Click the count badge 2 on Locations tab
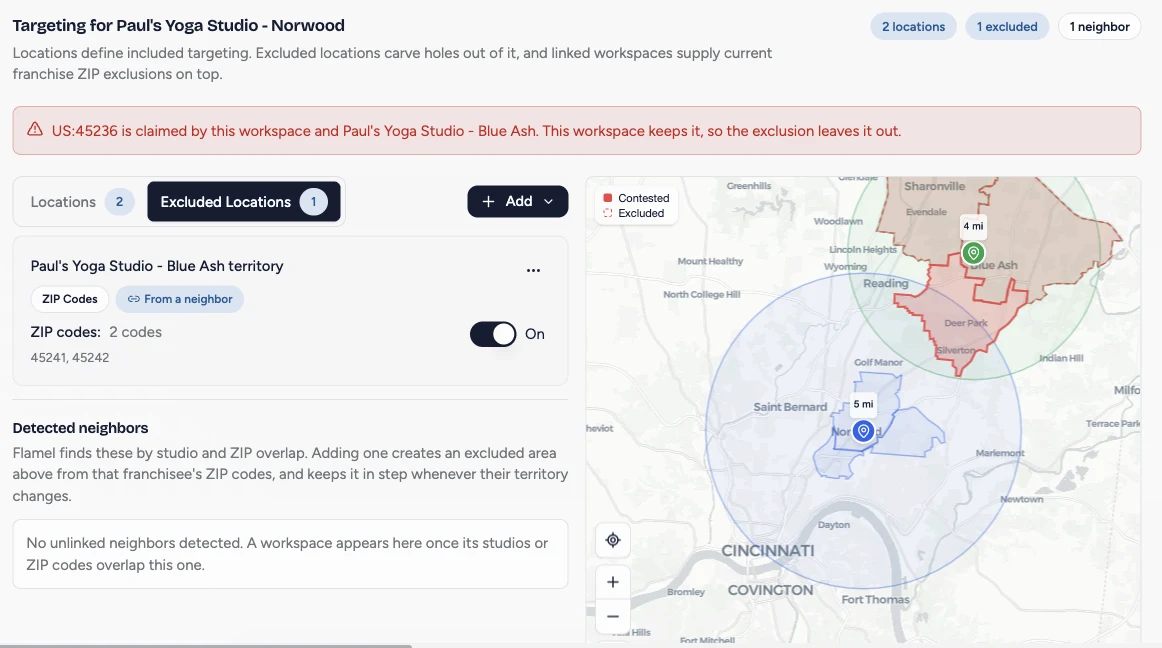The height and width of the screenshot is (648, 1162). [119, 202]
